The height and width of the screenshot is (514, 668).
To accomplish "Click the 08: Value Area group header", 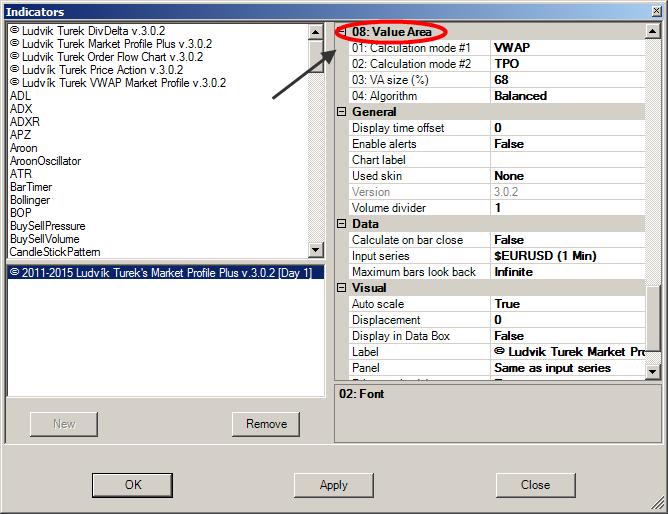I will (392, 32).
